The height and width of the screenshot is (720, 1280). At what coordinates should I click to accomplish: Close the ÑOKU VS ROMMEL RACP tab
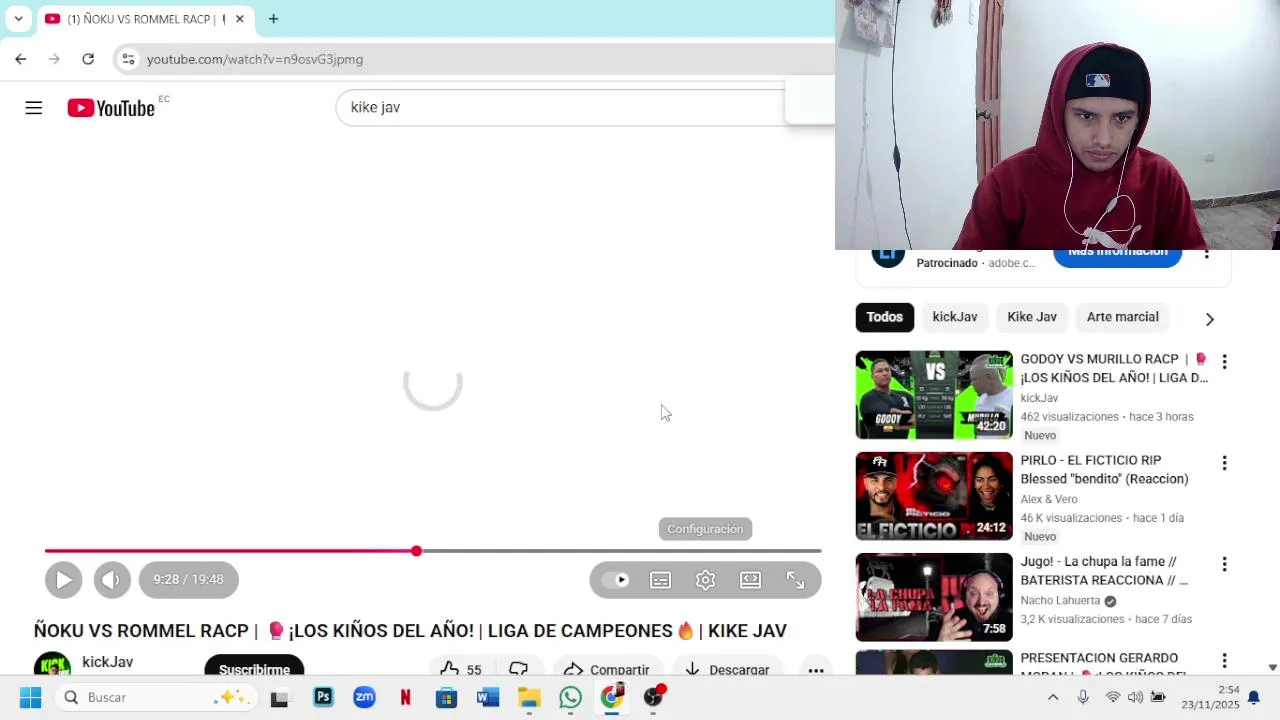[240, 18]
